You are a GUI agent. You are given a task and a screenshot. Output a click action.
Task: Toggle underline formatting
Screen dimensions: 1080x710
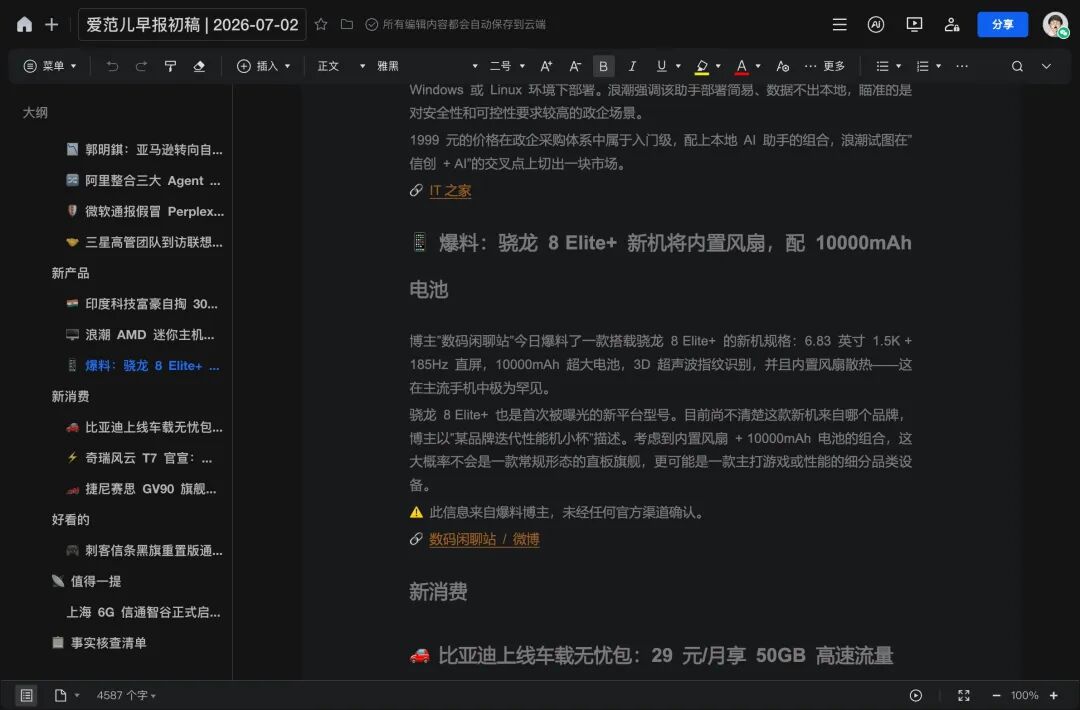(x=661, y=66)
